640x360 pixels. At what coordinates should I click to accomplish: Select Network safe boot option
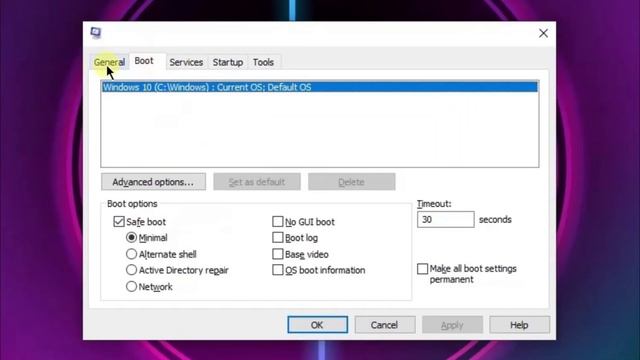click(131, 287)
